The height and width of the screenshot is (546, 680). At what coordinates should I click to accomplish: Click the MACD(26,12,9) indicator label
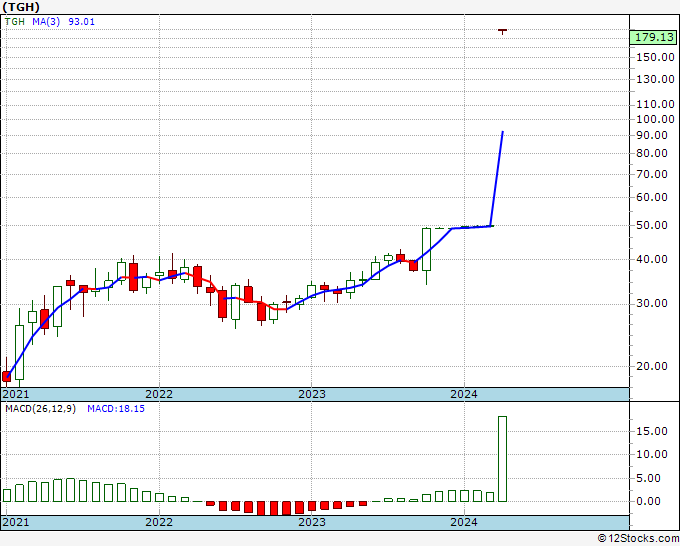[40, 409]
